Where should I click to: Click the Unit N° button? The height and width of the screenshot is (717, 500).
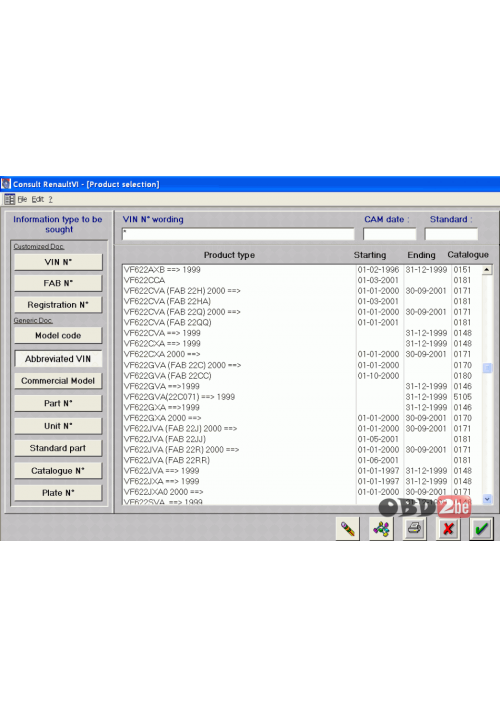[58, 426]
